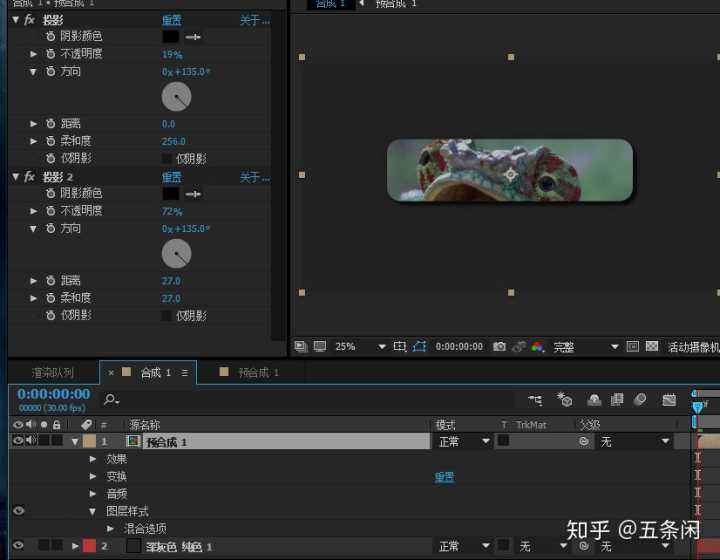
Task: Toggle stopwatch for 不透明度 at 19%
Action: click(51, 54)
